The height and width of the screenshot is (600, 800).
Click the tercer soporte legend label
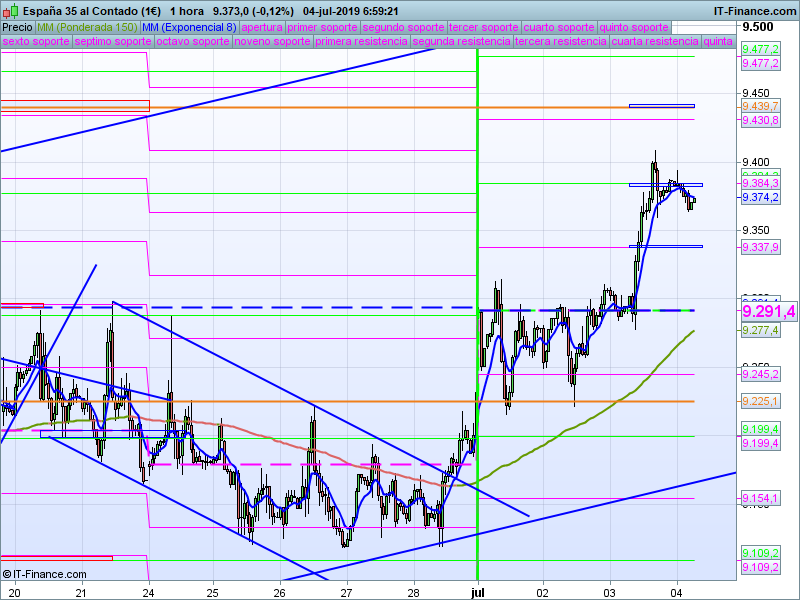(x=483, y=27)
